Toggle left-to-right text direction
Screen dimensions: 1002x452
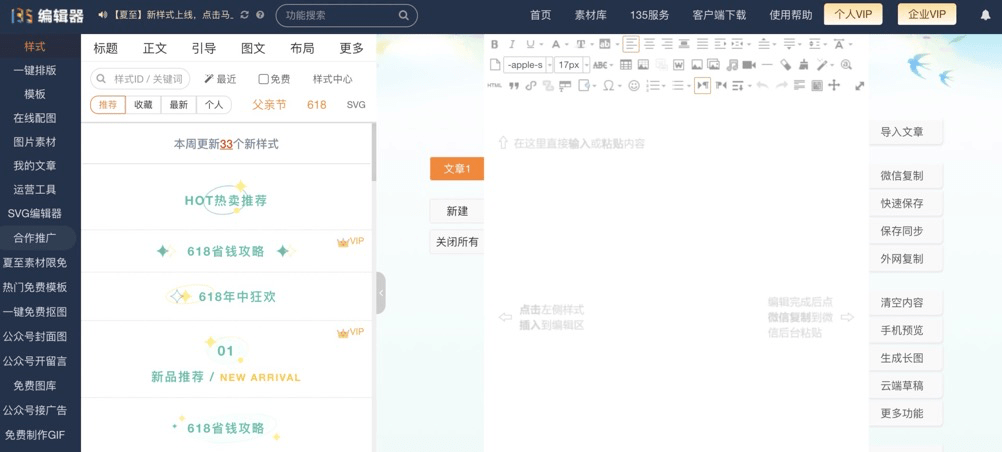pyautogui.click(x=702, y=86)
